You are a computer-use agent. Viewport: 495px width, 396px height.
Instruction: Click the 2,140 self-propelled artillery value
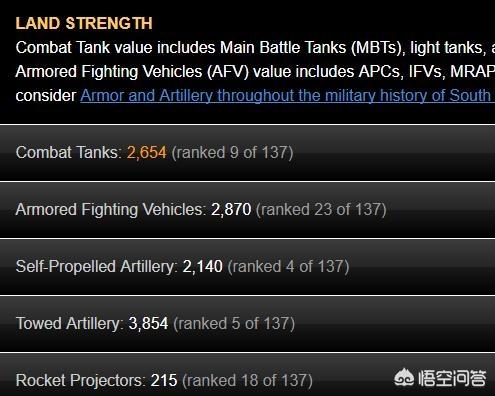tap(202, 266)
